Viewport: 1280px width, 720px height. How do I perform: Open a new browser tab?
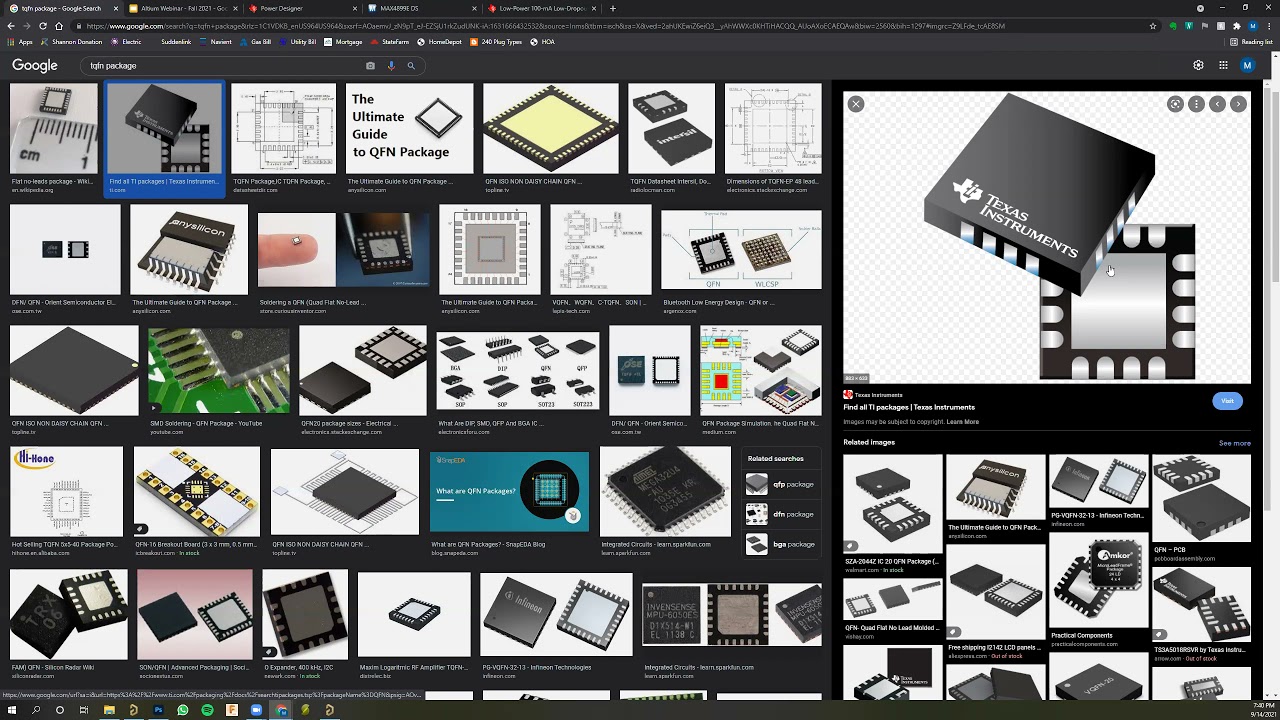(x=613, y=8)
